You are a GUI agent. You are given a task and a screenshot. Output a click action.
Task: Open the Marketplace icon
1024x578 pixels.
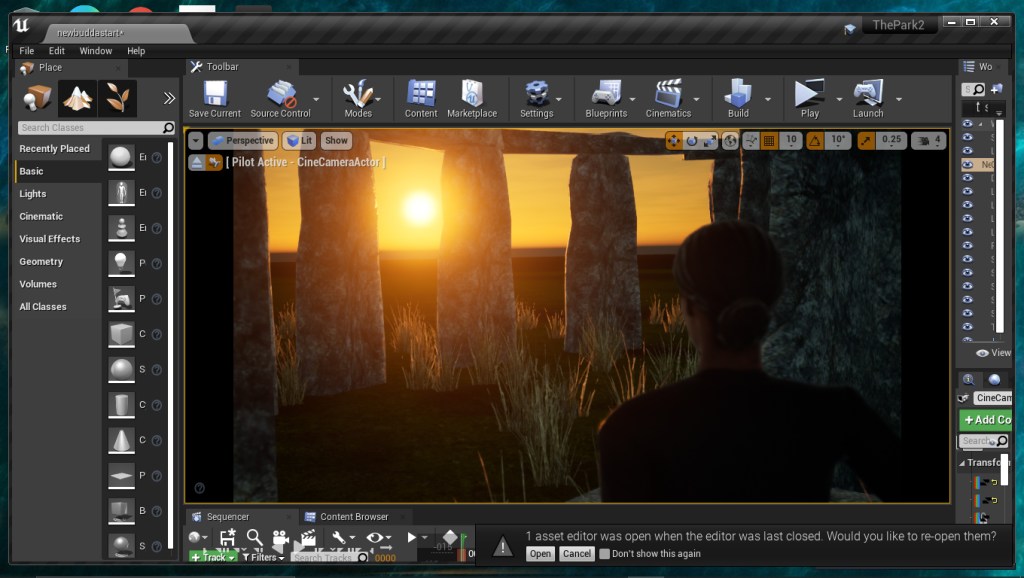pyautogui.click(x=472, y=95)
